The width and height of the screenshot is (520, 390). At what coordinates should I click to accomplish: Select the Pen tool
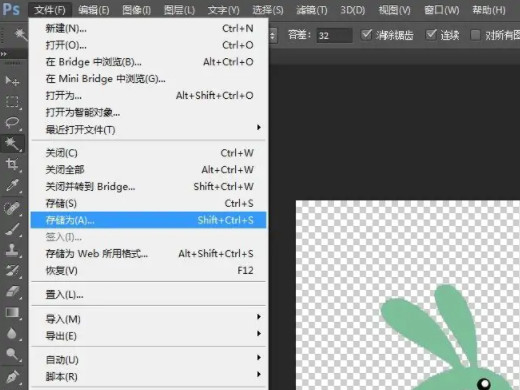click(12, 377)
